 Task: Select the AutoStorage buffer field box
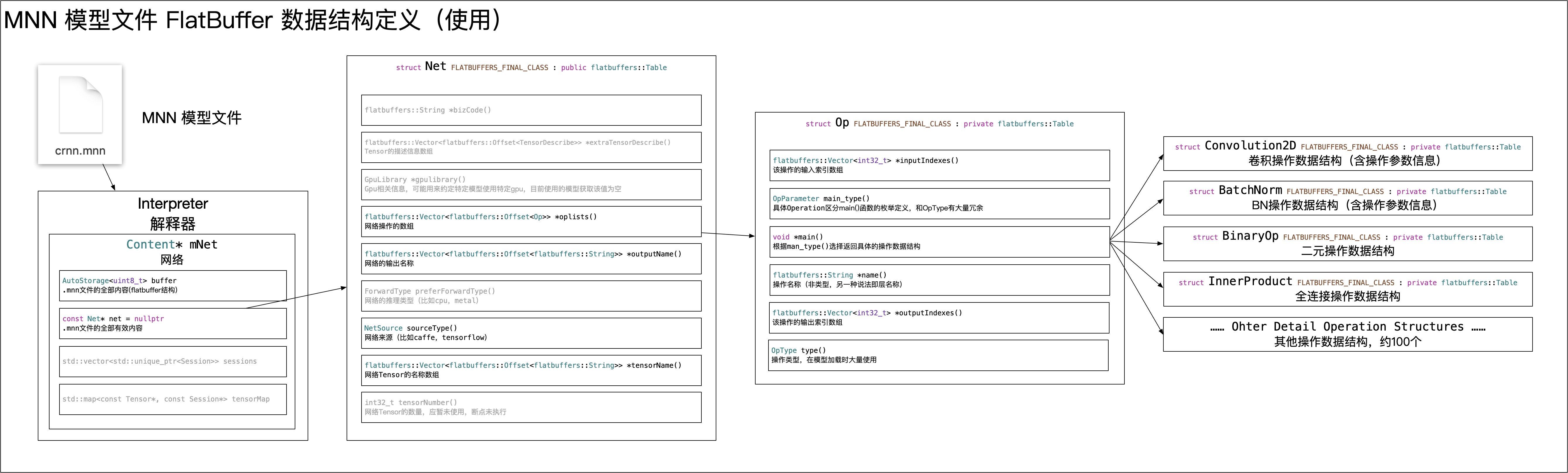[x=173, y=285]
